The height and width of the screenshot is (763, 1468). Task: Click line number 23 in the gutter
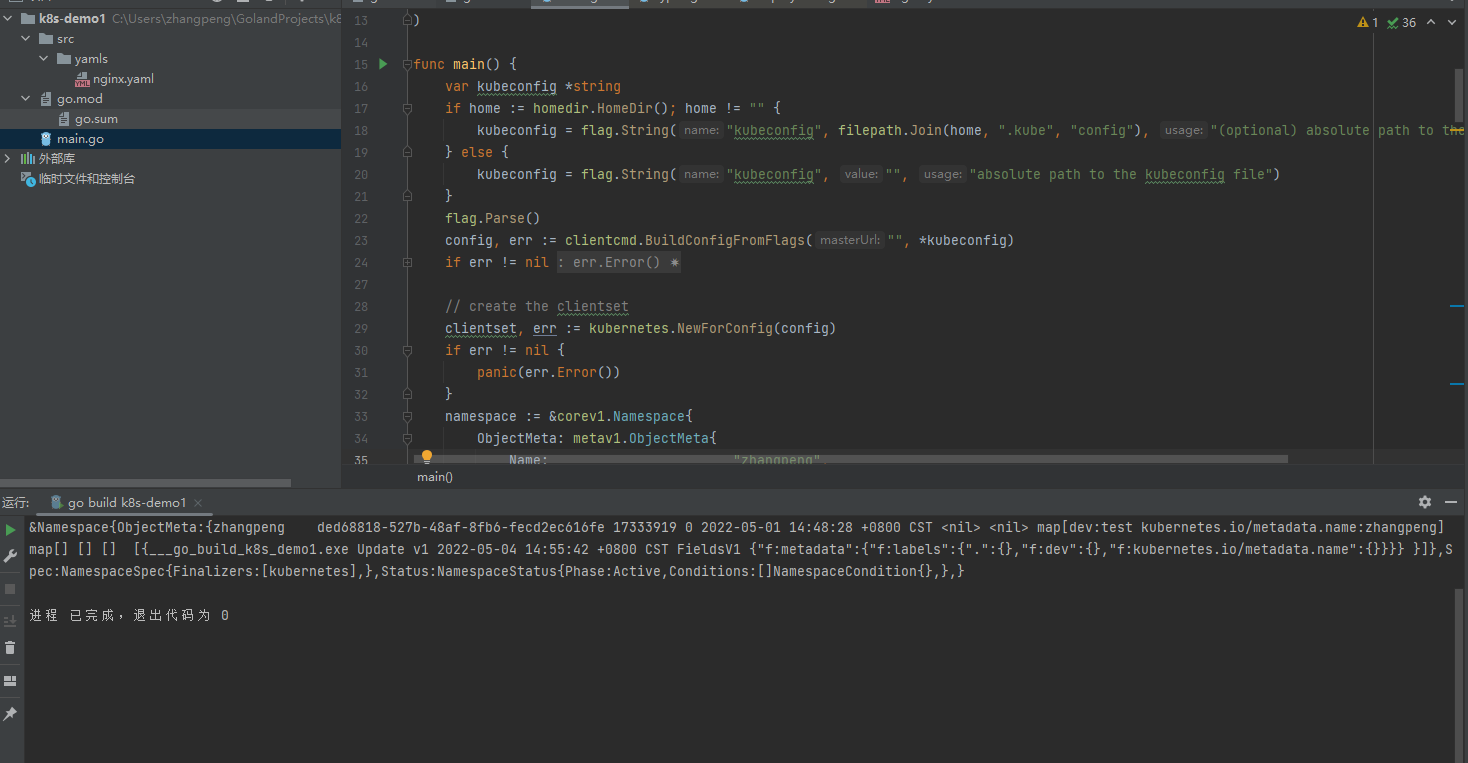point(361,240)
